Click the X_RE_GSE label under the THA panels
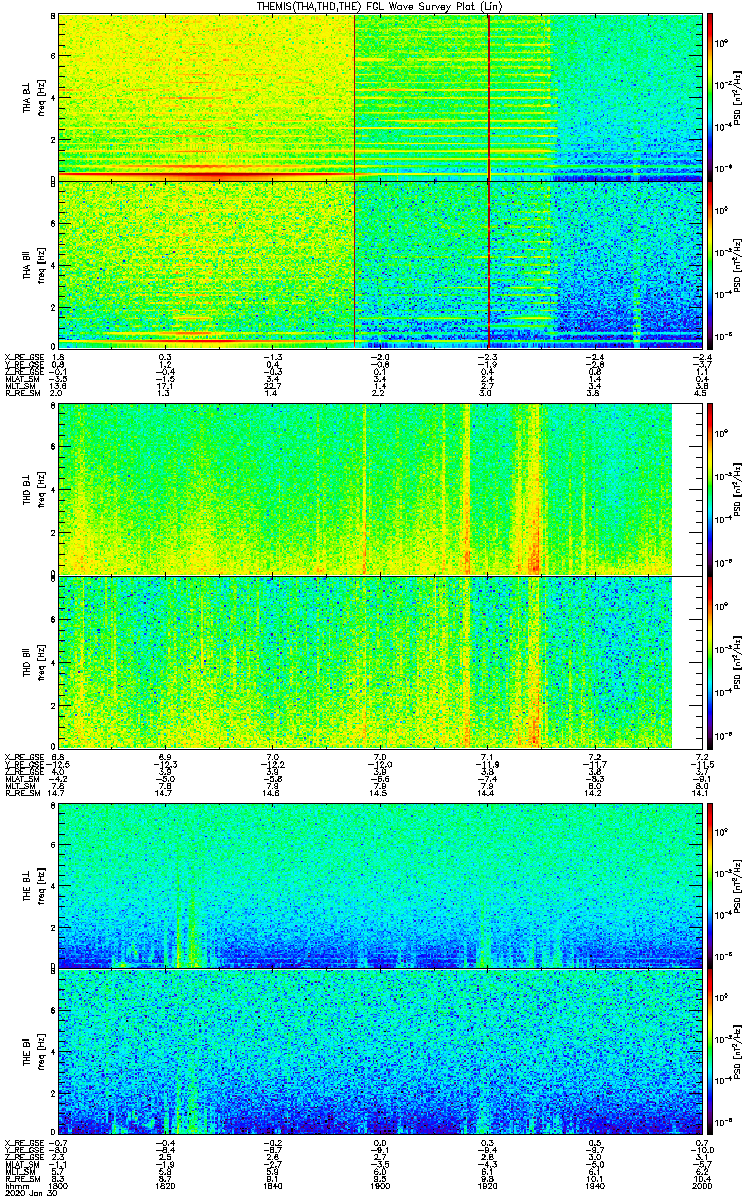 20,356
